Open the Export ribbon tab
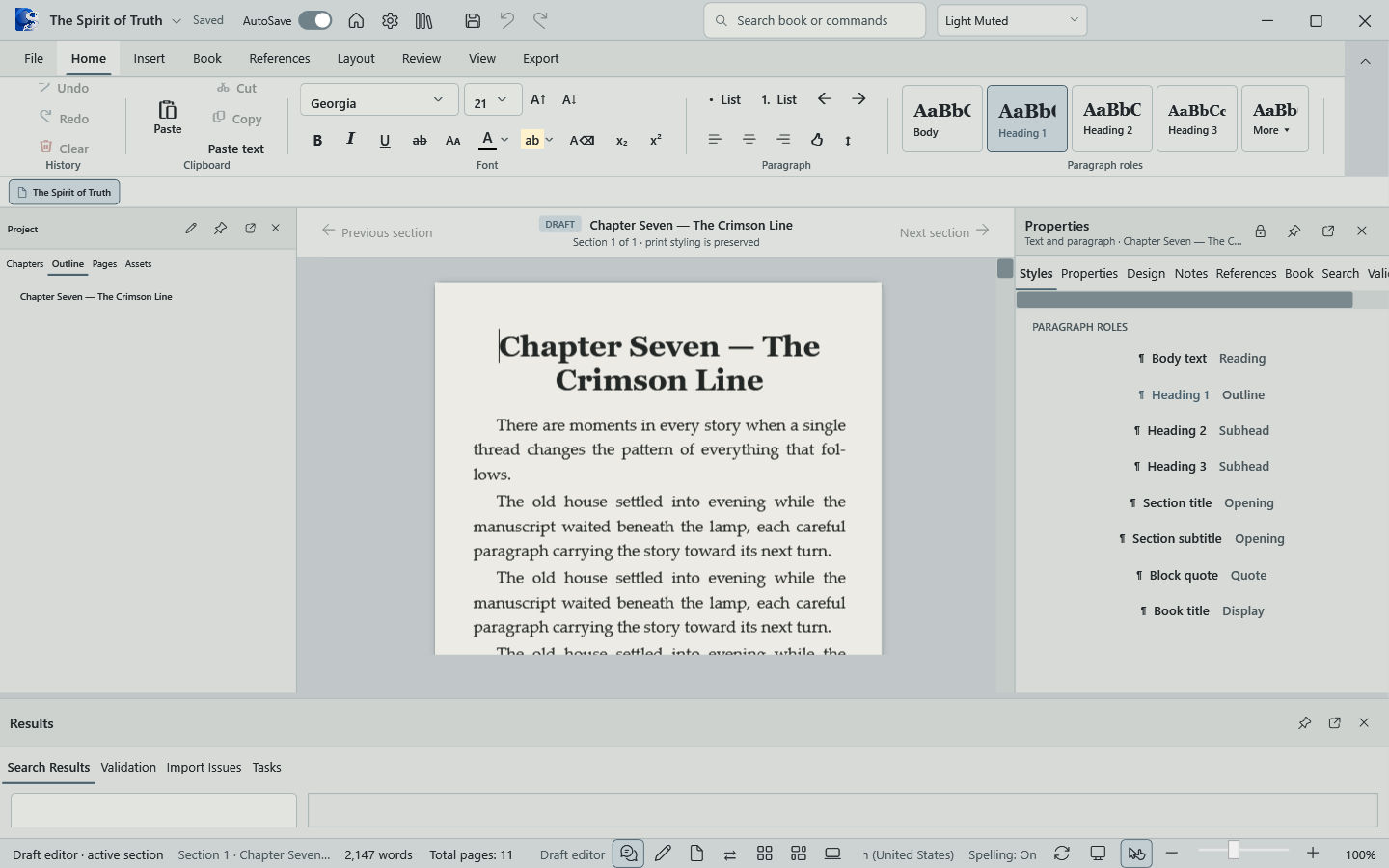The height and width of the screenshot is (868, 1389). 540,58
